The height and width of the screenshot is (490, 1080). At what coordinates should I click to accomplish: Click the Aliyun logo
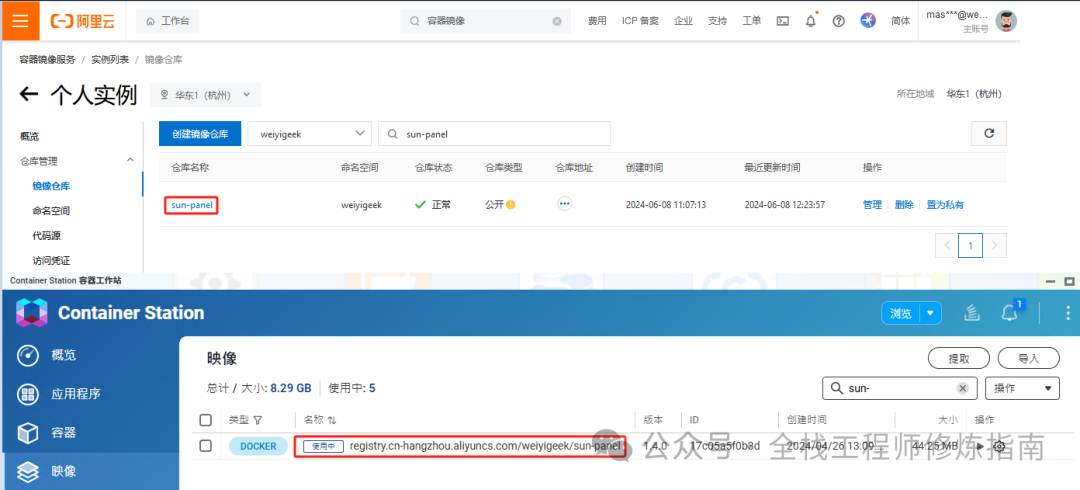point(83,21)
